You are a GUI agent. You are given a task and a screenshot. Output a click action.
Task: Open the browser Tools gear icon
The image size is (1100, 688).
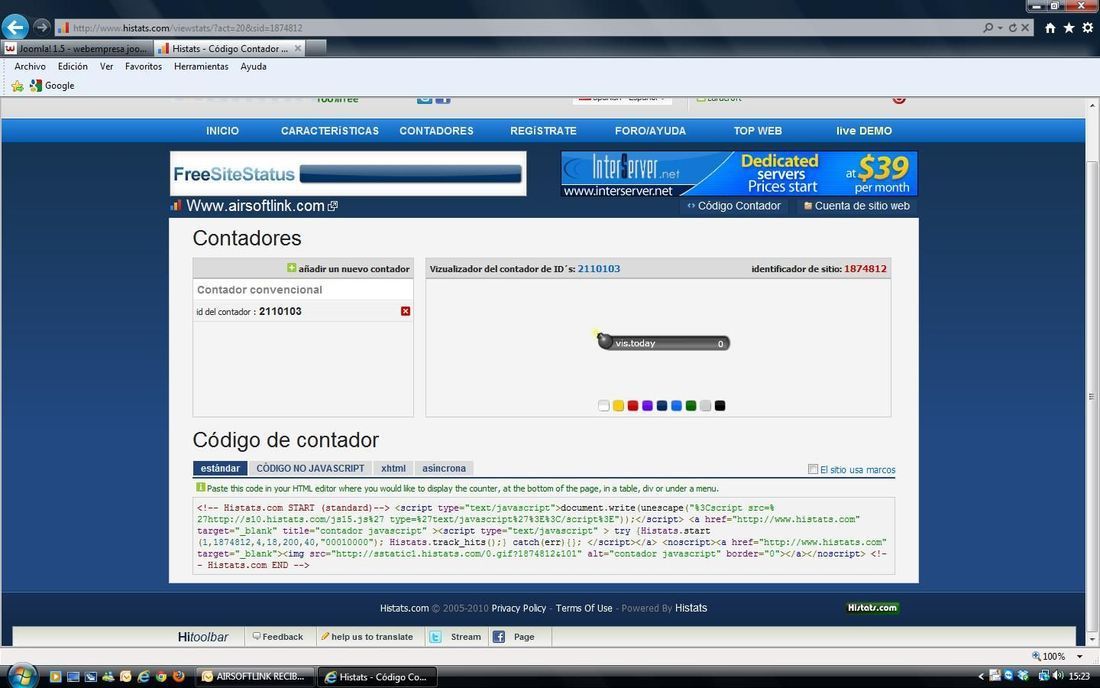pos(1087,28)
